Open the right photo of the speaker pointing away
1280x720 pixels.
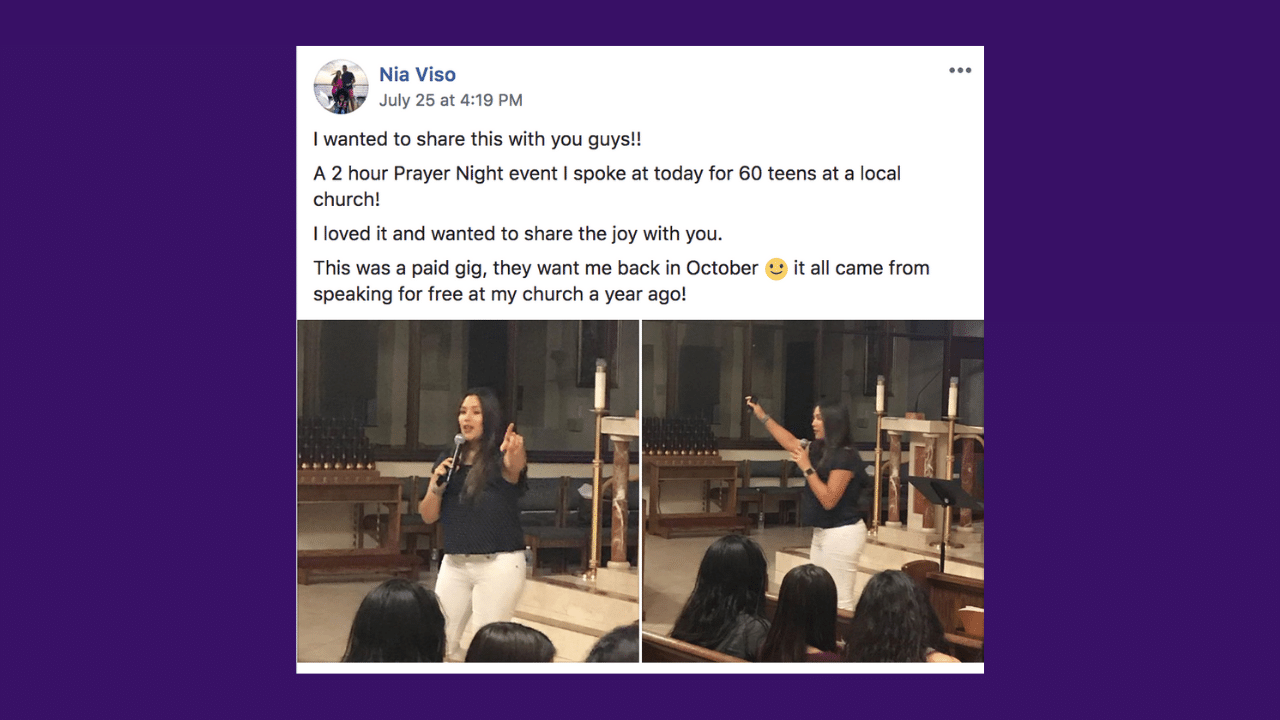(x=813, y=491)
